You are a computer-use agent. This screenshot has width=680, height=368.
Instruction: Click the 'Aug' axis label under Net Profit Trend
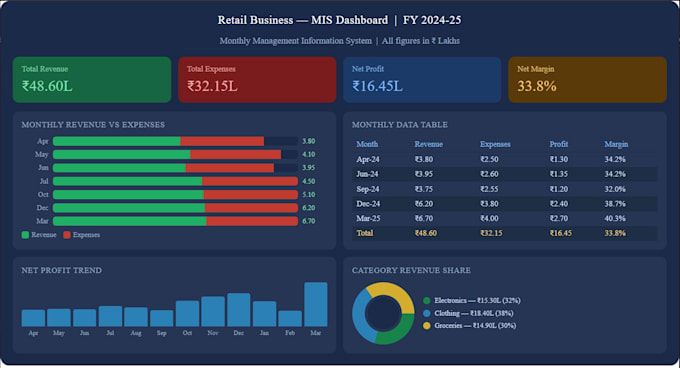coord(136,333)
